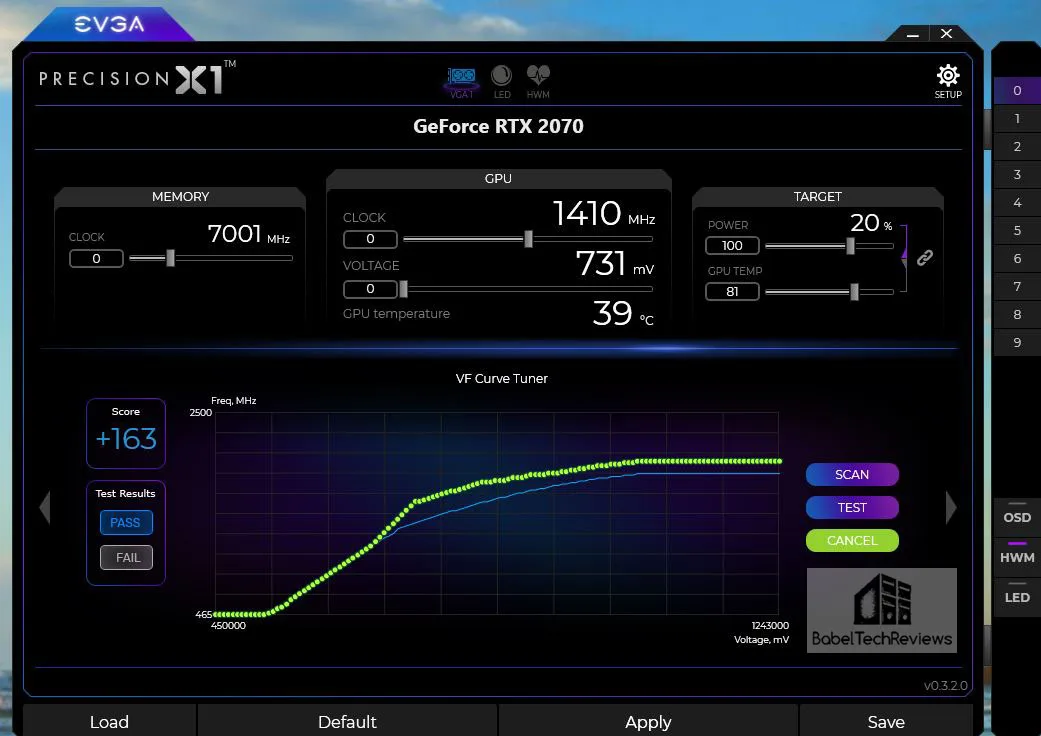Click the memory clock slider handle
This screenshot has height=736, width=1041.
[x=171, y=258]
